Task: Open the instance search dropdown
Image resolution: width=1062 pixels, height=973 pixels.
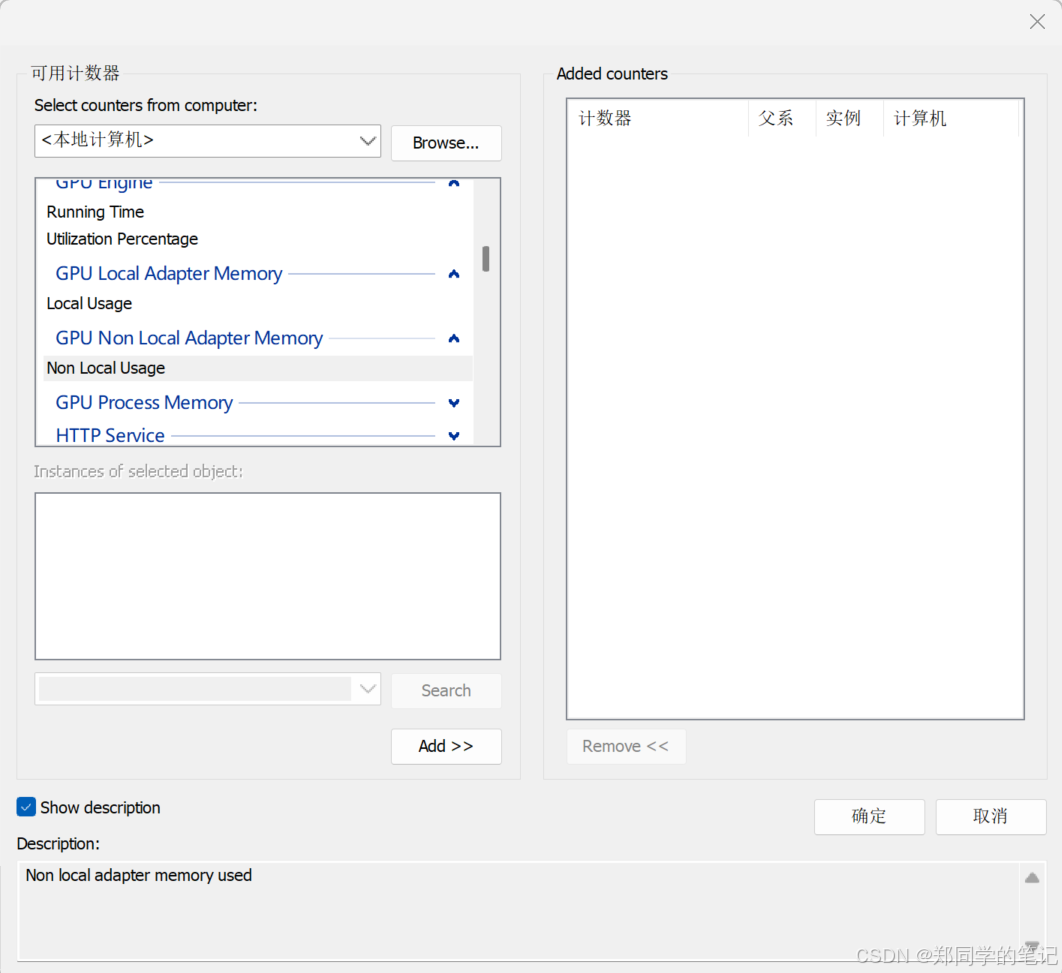Action: coord(368,689)
